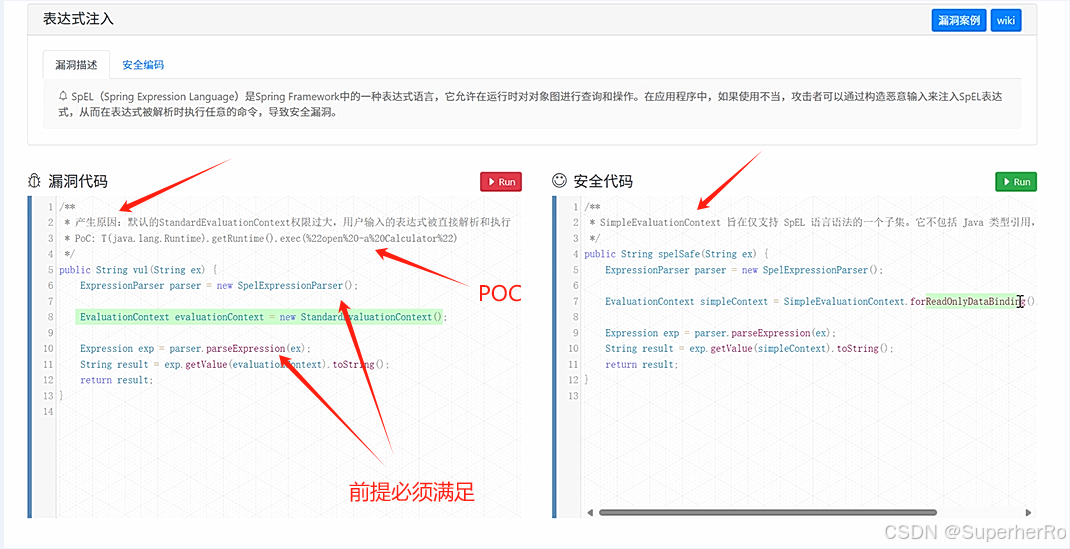Click the 漏洞代码 heading
The height and width of the screenshot is (549, 1070).
[x=78, y=181]
